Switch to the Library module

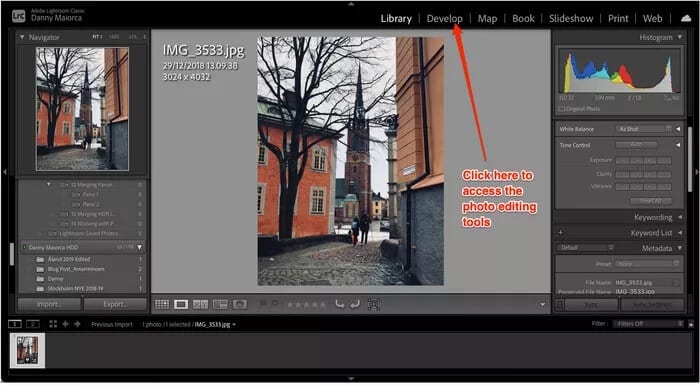[396, 18]
